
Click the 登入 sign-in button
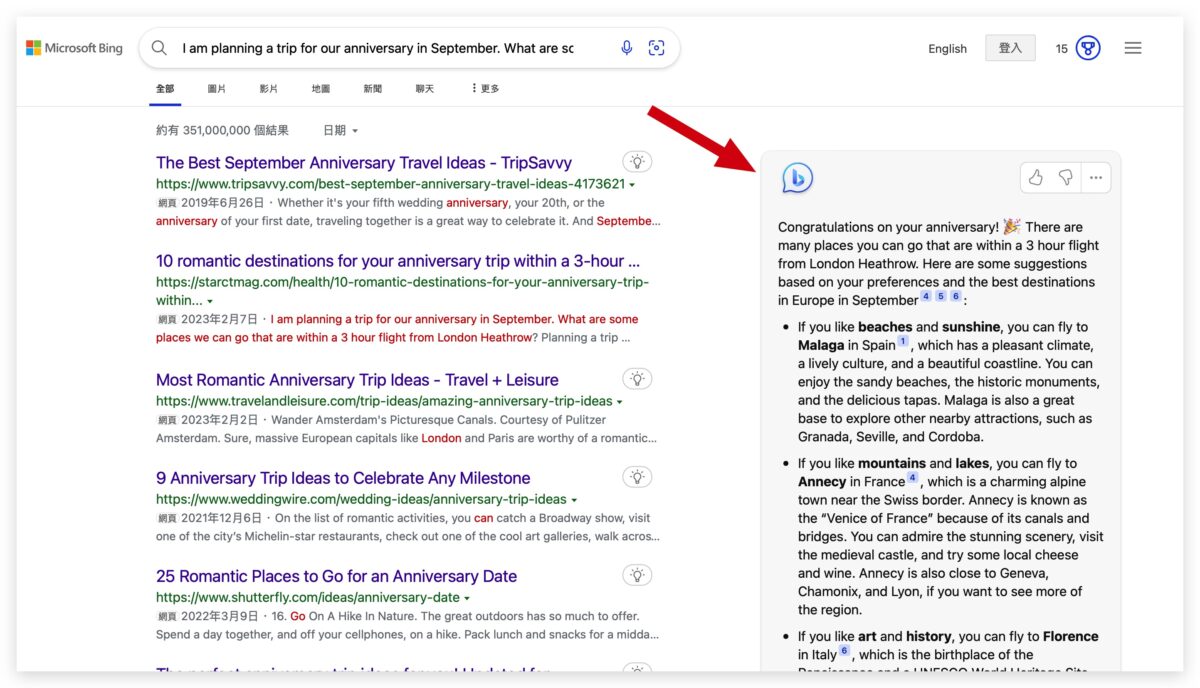coord(1011,48)
